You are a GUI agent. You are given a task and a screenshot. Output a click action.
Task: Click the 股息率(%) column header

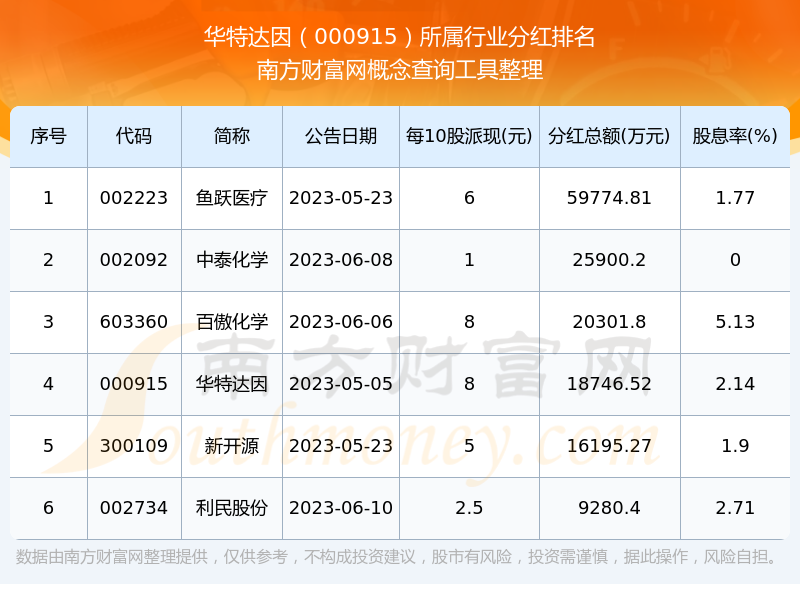click(x=735, y=136)
